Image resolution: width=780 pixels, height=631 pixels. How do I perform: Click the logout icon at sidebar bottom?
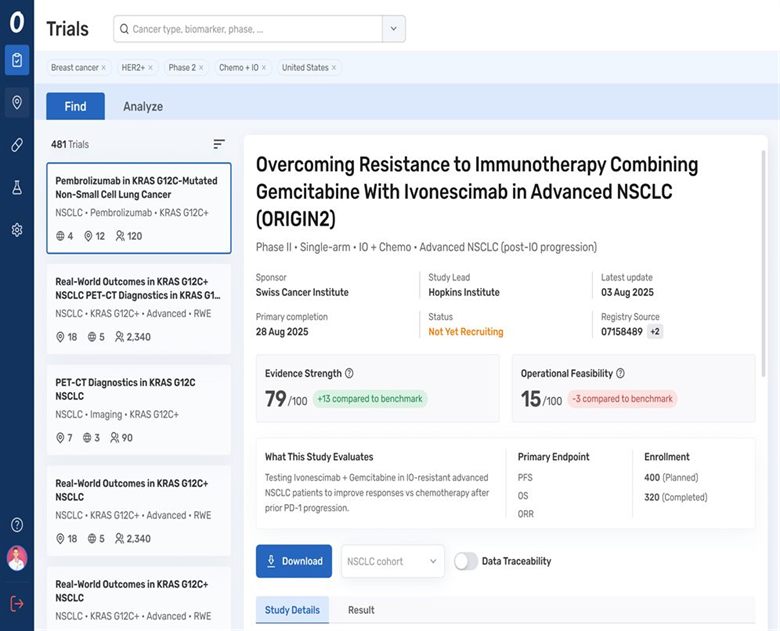(16, 603)
